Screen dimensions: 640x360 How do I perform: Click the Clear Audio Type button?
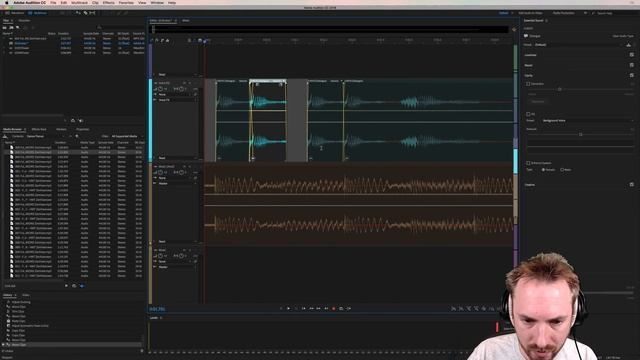[622, 36]
